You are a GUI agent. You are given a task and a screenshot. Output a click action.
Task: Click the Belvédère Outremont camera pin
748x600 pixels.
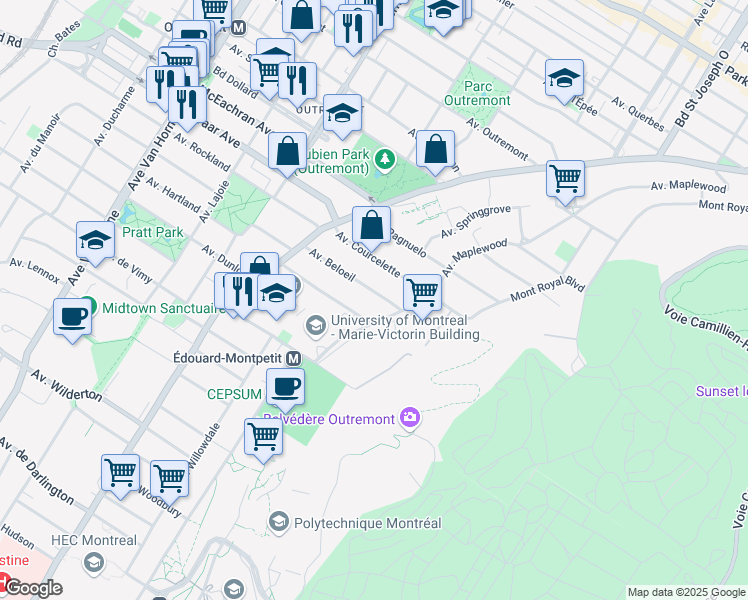[x=410, y=419]
